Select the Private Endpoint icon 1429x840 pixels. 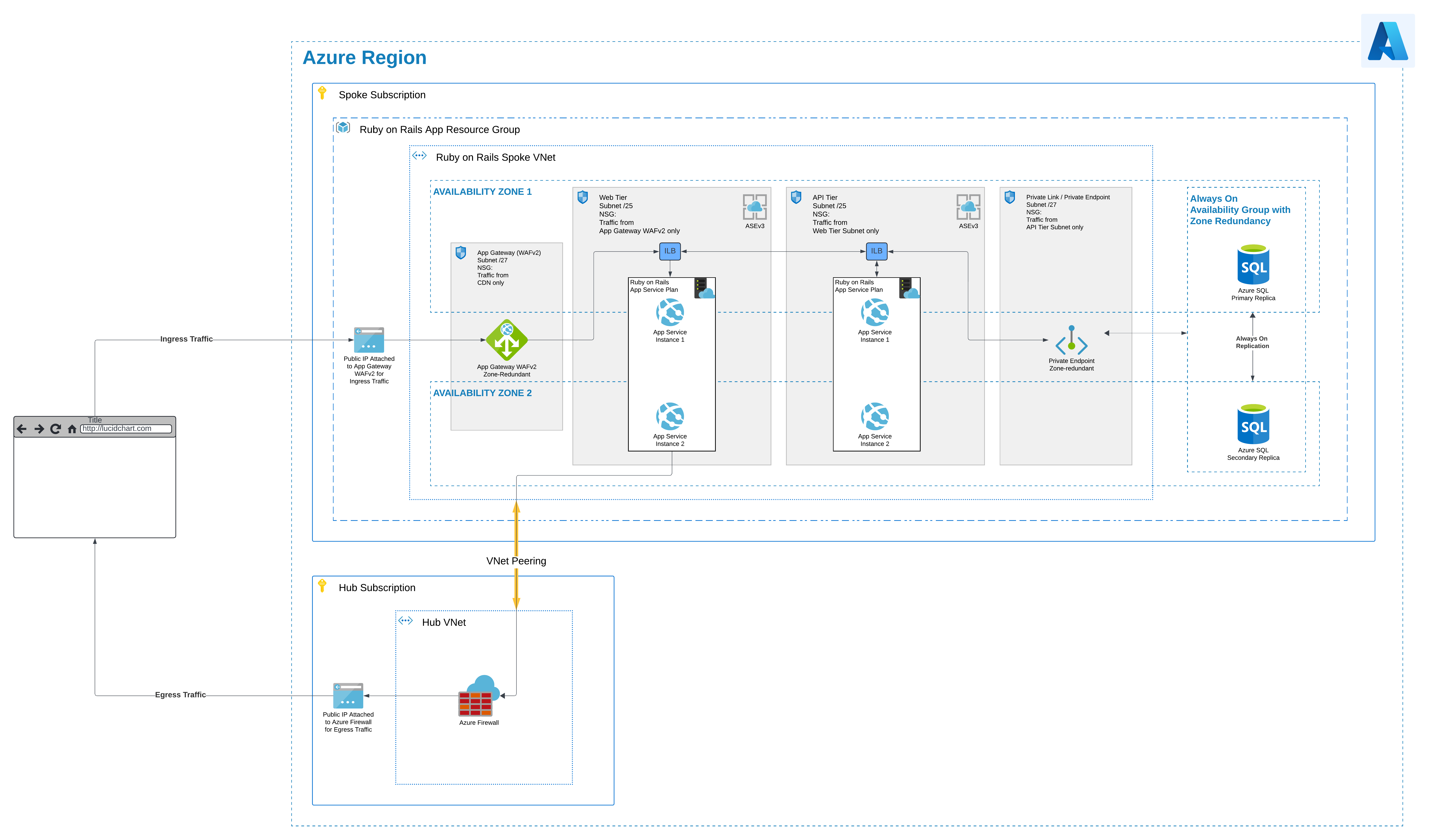1072,340
